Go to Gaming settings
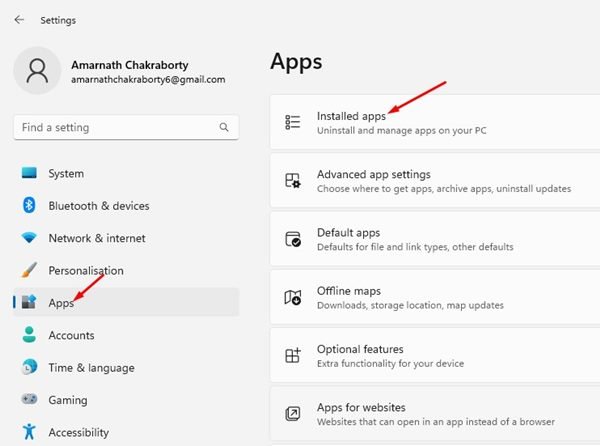The height and width of the screenshot is (446, 600). (x=126, y=399)
